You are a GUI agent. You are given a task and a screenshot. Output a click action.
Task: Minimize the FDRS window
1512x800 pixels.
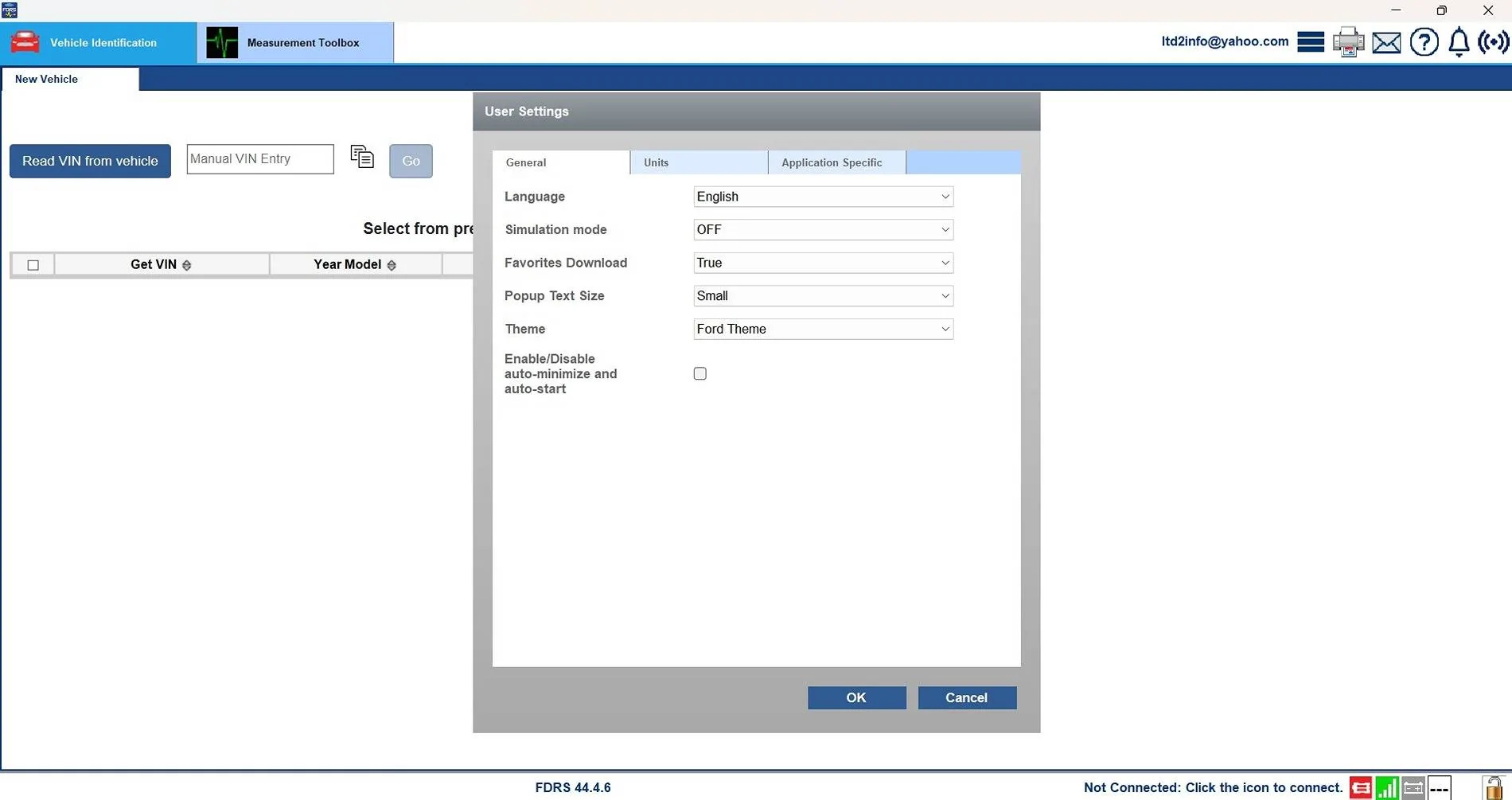[1396, 10]
